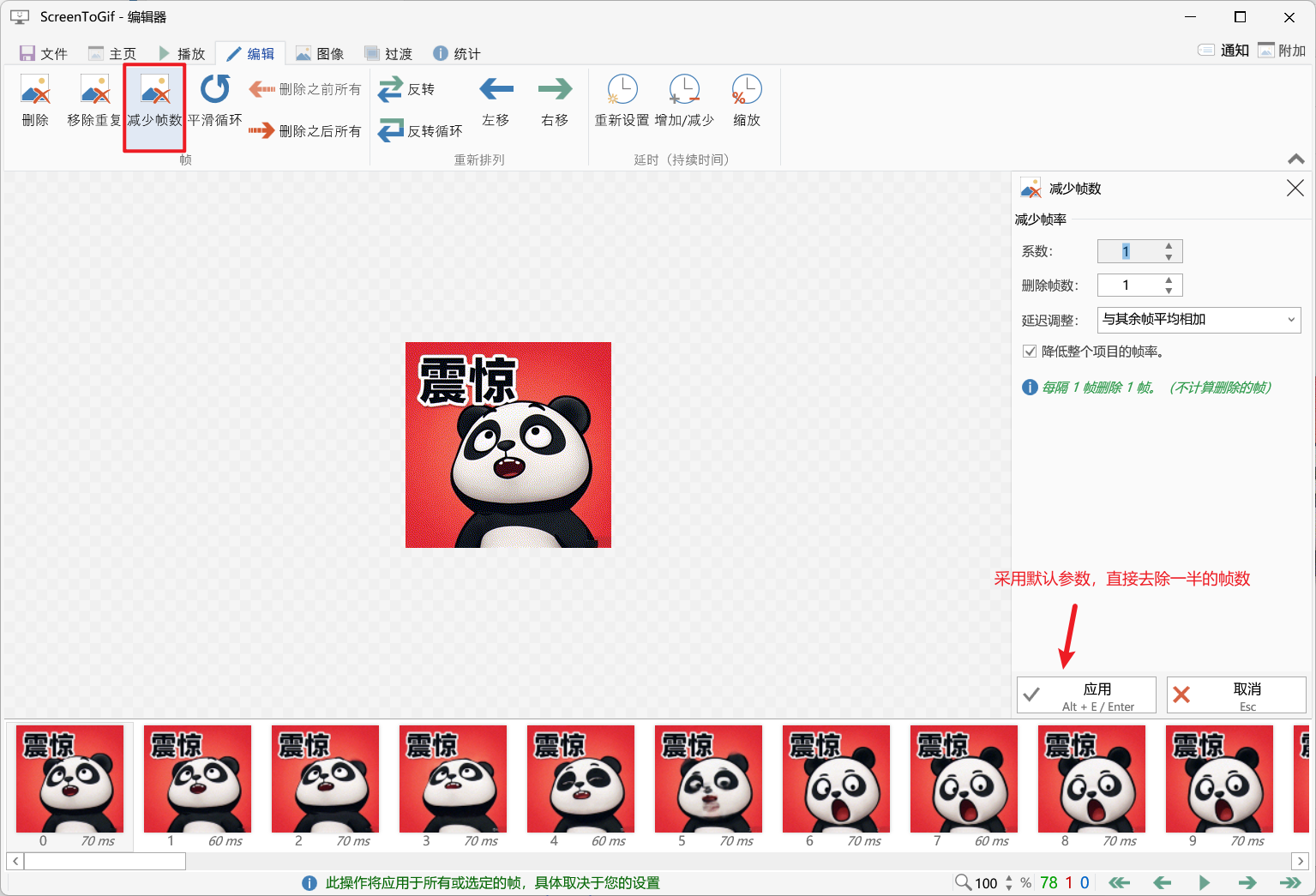Screen dimensions: 1316x896
Task: Open the 延迟调整 dropdown
Action: (x=1199, y=320)
